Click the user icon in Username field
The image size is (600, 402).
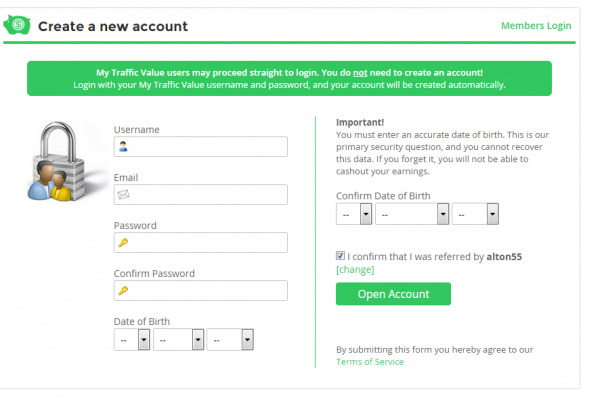tap(123, 147)
